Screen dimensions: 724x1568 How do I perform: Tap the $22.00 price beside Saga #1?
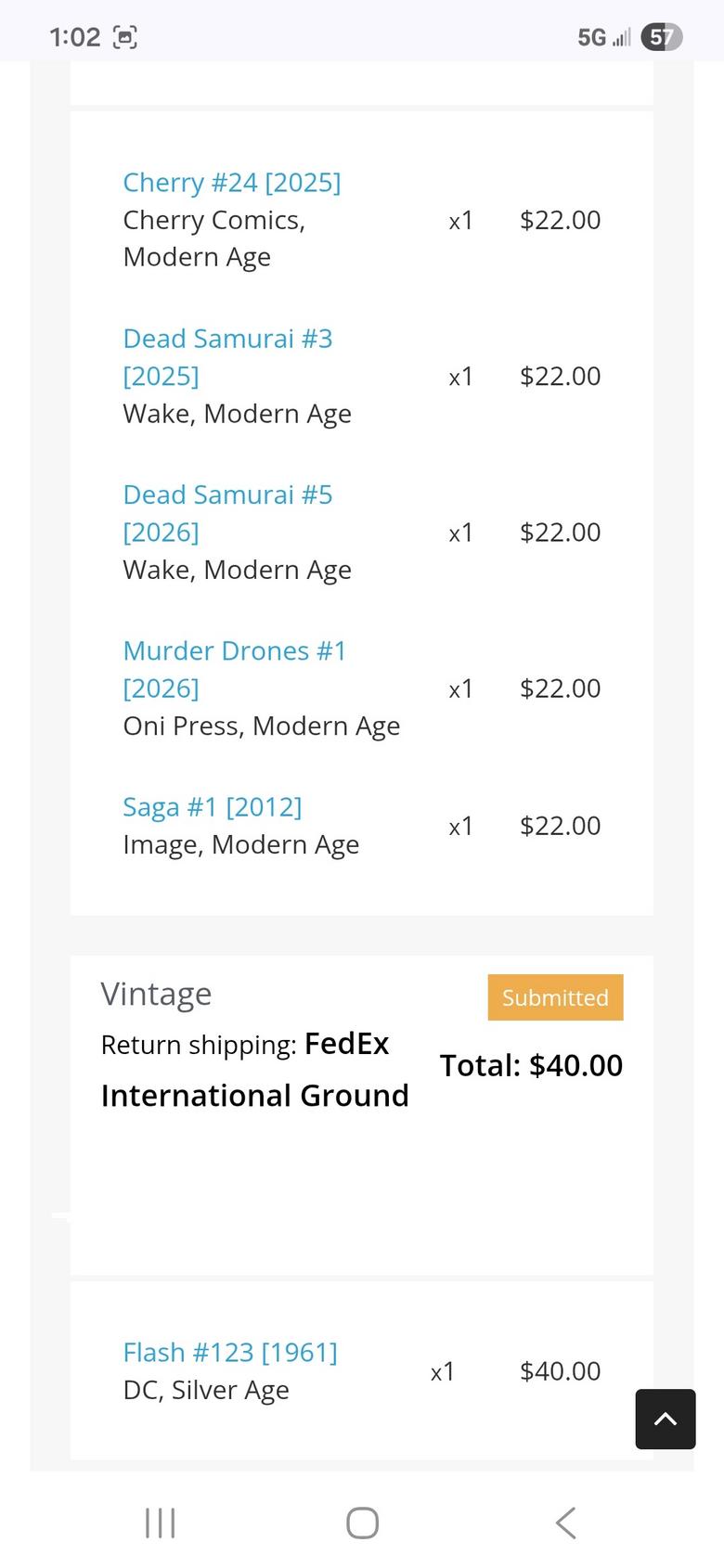point(560,826)
